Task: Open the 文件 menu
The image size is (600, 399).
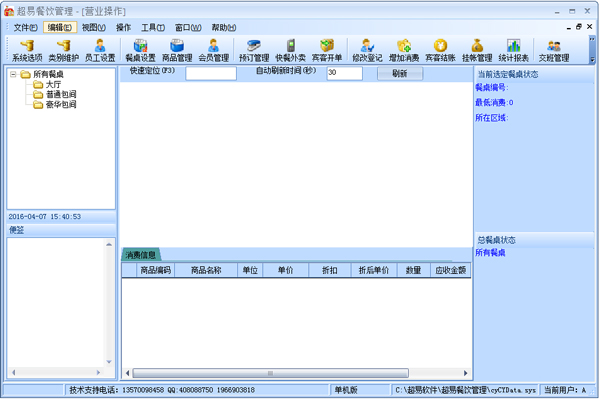Action: (25, 28)
